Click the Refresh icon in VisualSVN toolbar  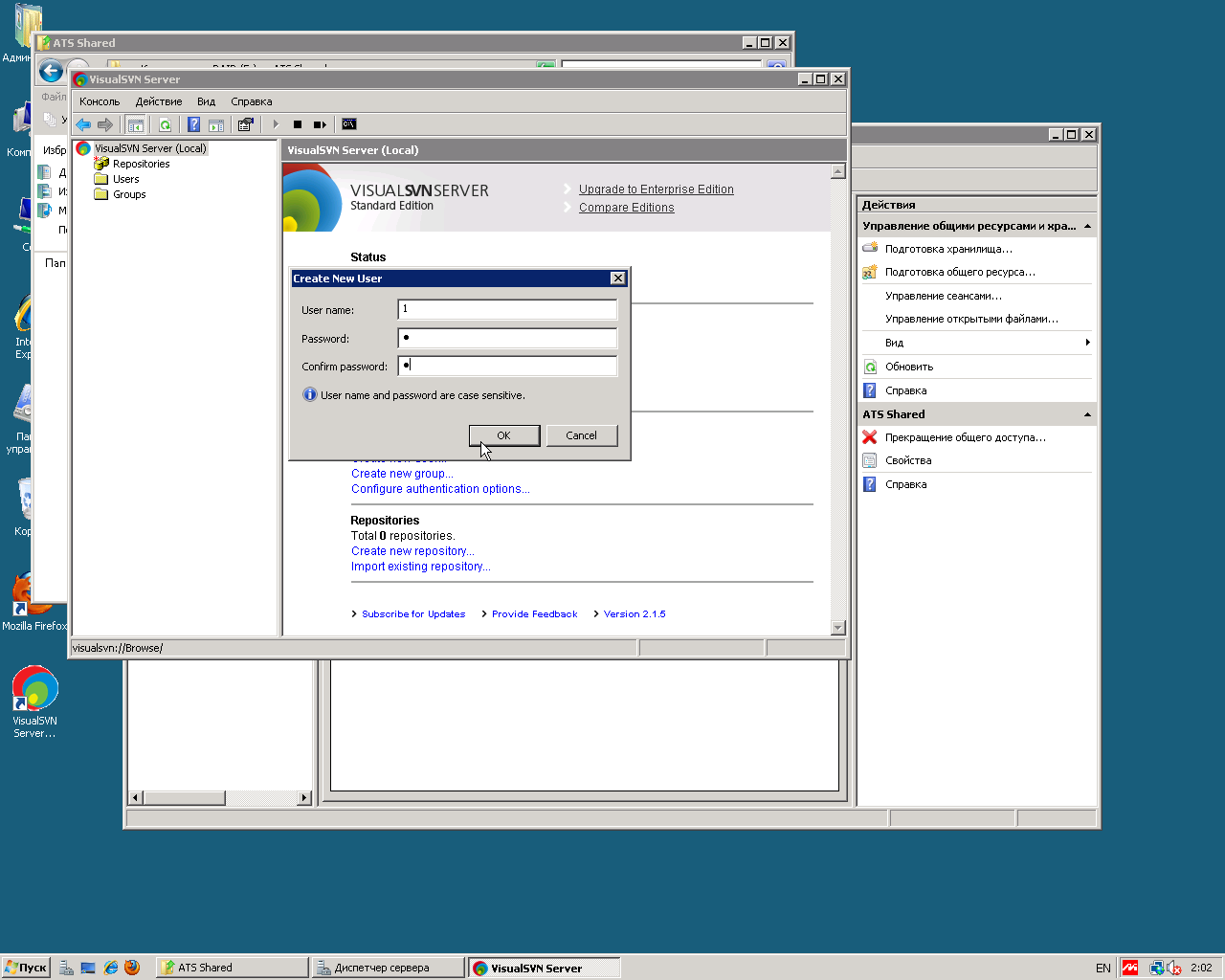pyautogui.click(x=165, y=124)
